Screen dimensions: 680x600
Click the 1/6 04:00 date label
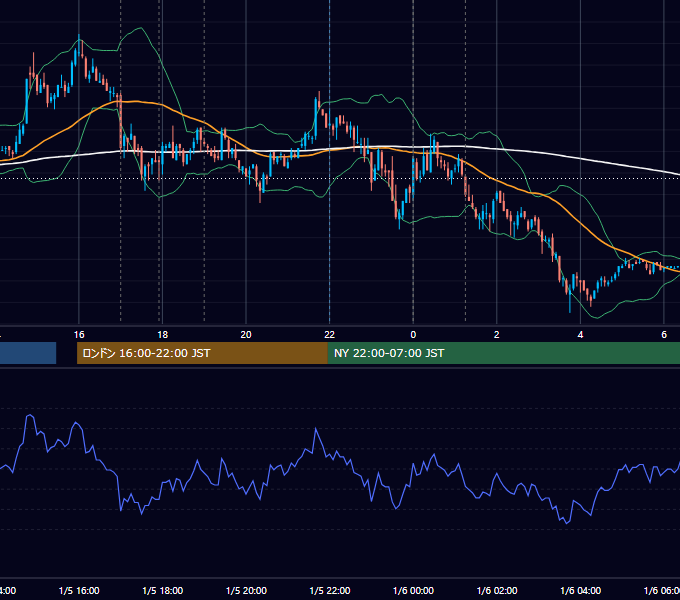581,590
